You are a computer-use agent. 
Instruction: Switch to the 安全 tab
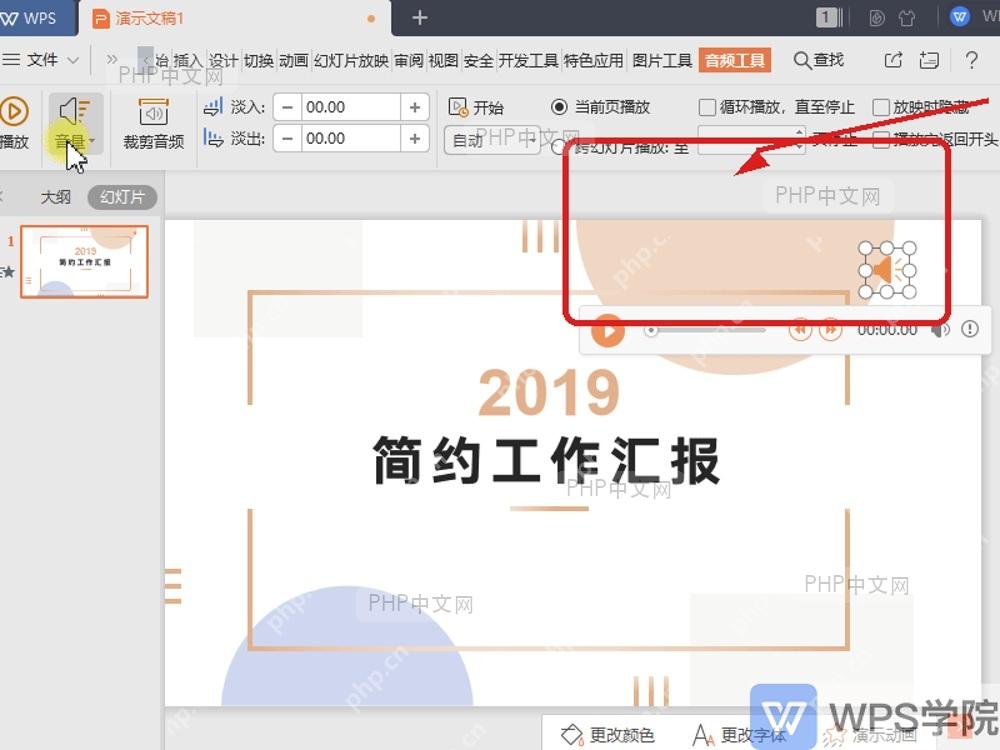click(x=478, y=61)
